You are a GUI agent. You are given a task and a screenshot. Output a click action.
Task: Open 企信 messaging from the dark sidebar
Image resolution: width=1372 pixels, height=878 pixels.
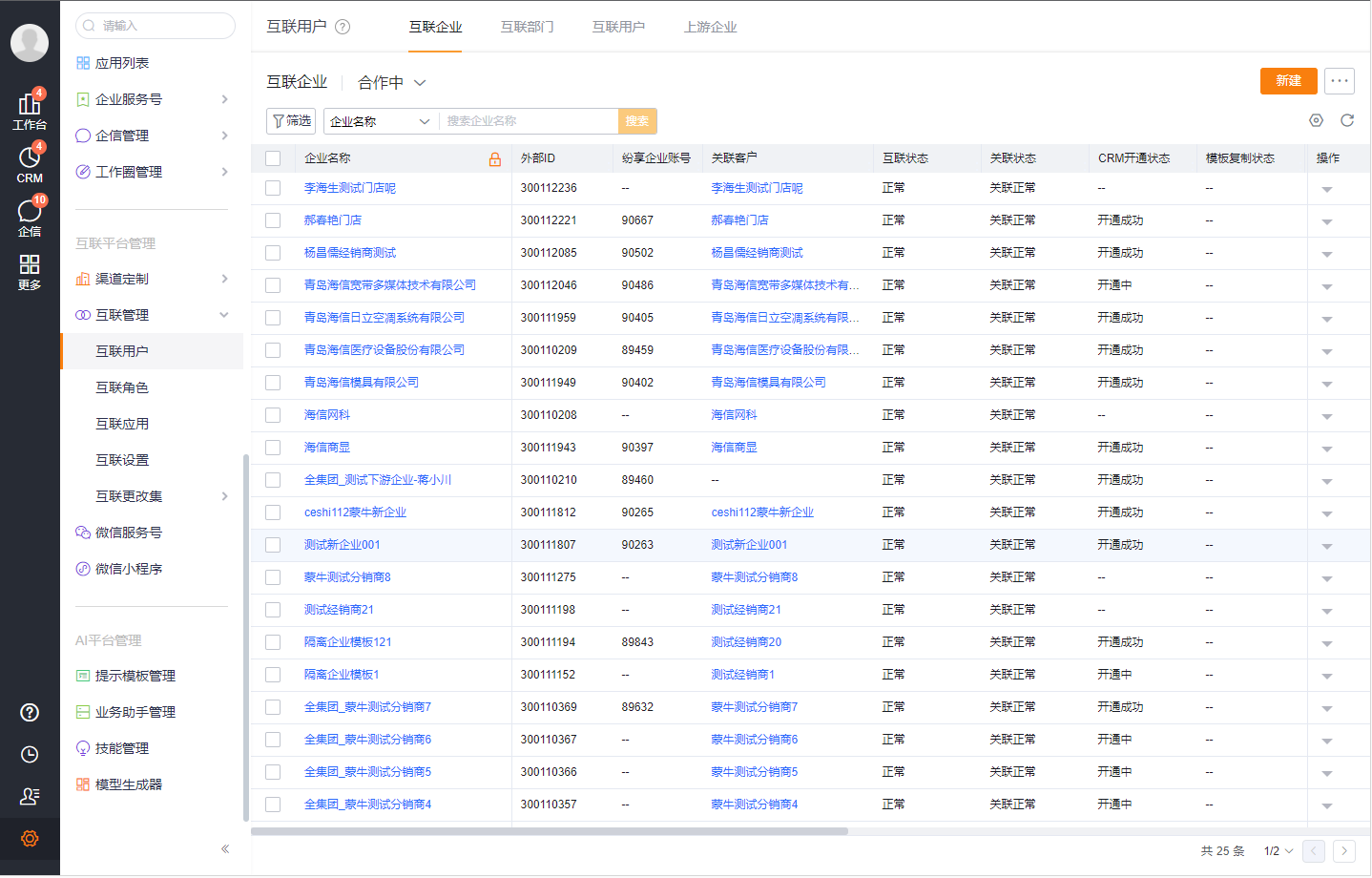click(x=30, y=212)
